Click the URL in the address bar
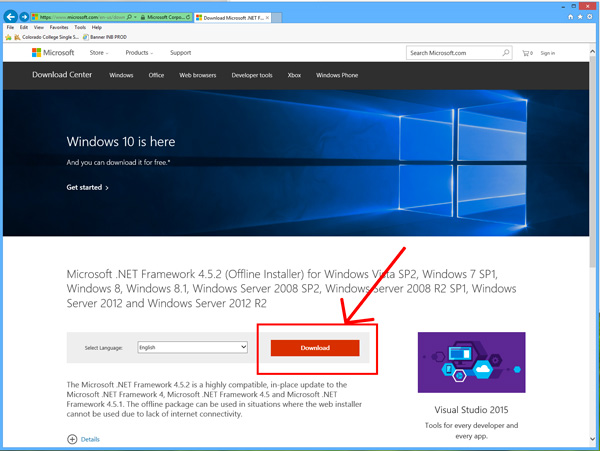The height and width of the screenshot is (451, 600). (83, 17)
